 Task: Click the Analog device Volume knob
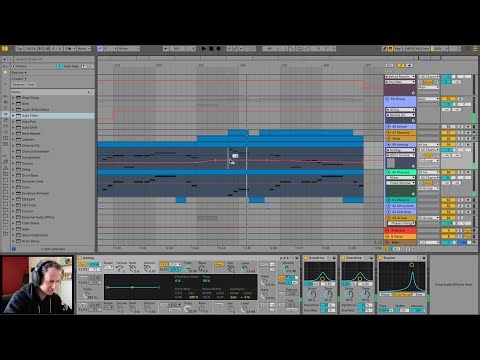click(x=286, y=268)
